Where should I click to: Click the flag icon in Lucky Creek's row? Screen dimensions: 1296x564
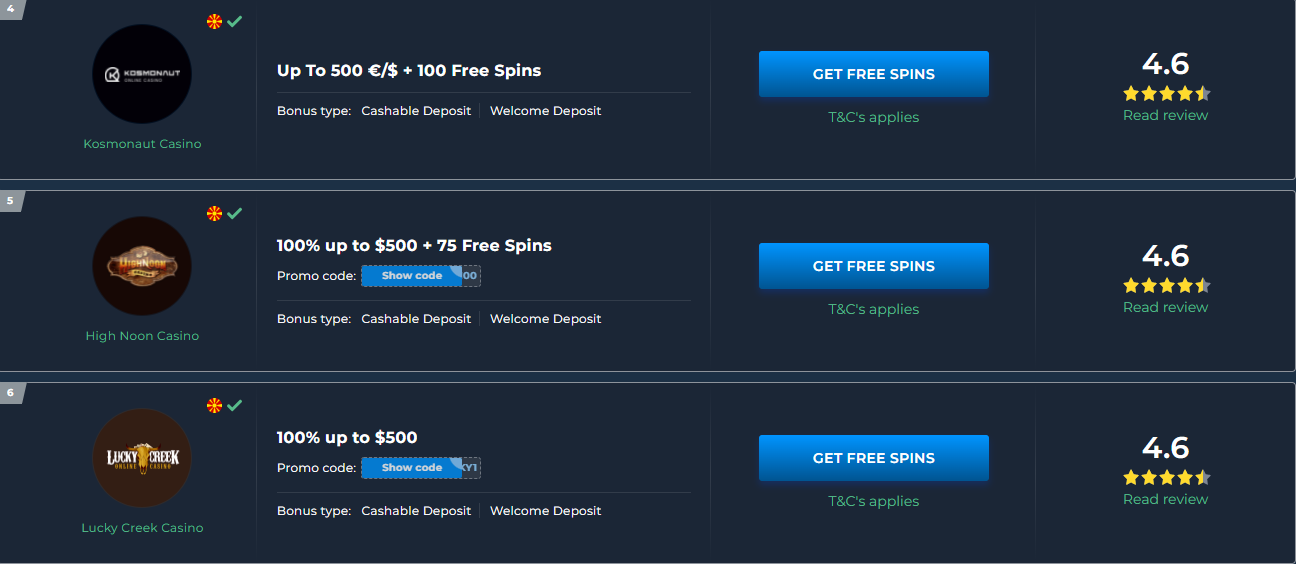click(214, 405)
